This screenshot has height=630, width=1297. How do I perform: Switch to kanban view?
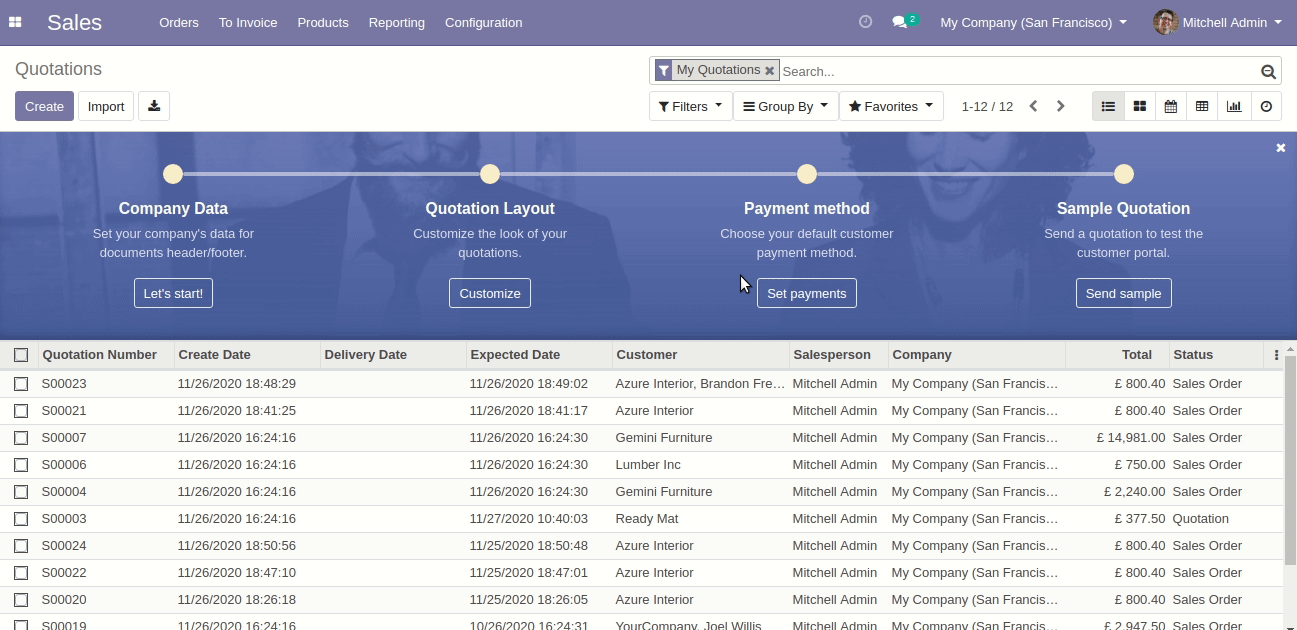click(1139, 106)
